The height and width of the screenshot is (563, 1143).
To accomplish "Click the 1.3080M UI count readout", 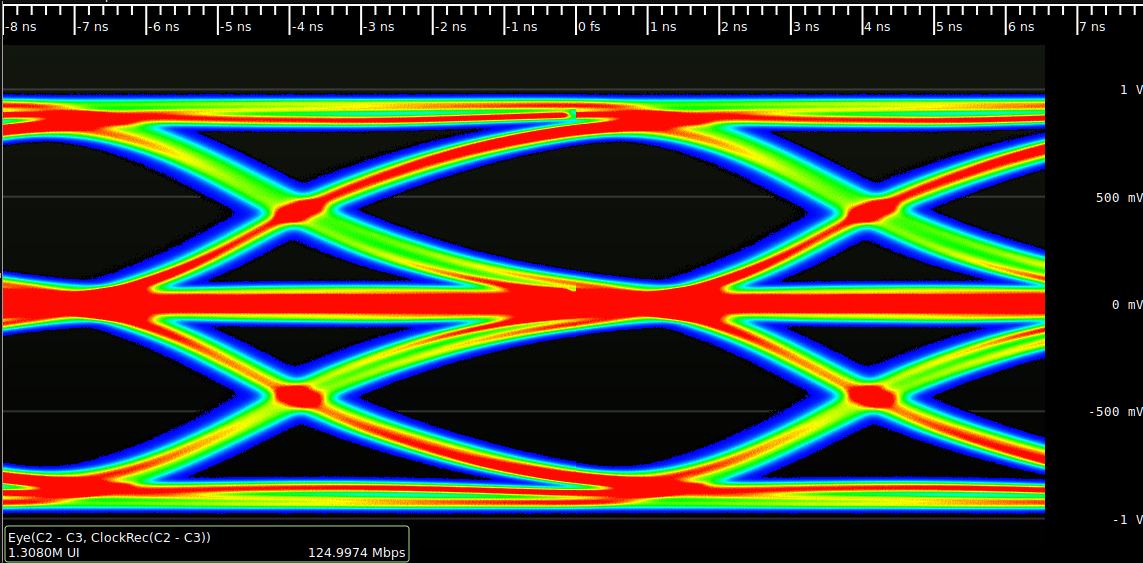I will click(x=43, y=552).
